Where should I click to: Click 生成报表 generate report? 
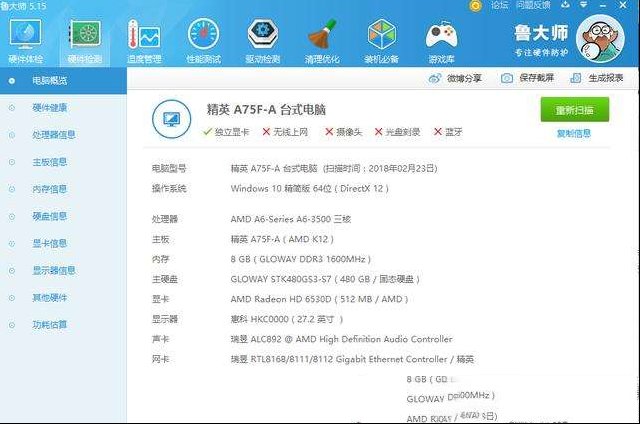pos(596,78)
